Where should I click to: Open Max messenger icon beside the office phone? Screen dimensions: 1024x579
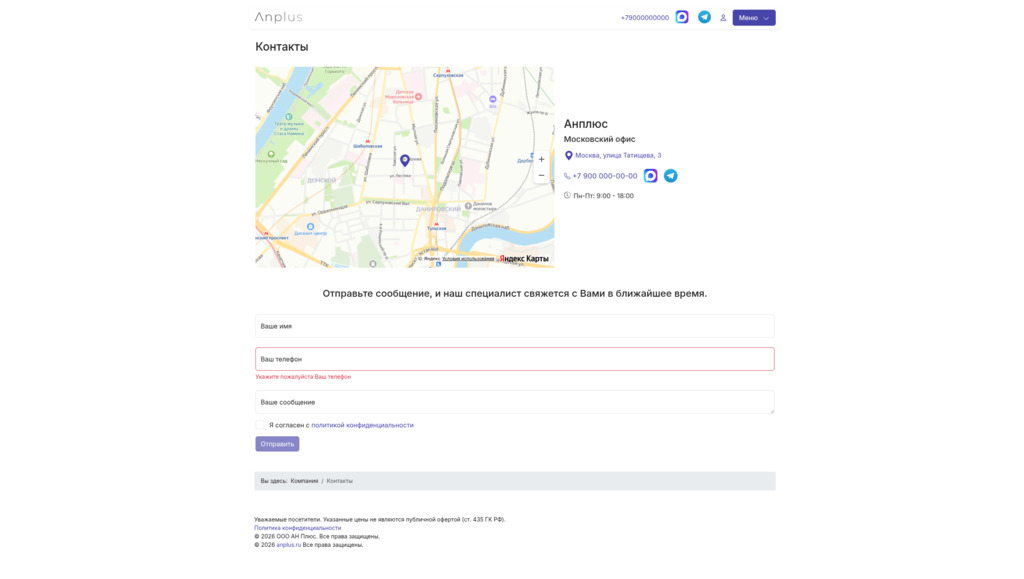coord(651,176)
